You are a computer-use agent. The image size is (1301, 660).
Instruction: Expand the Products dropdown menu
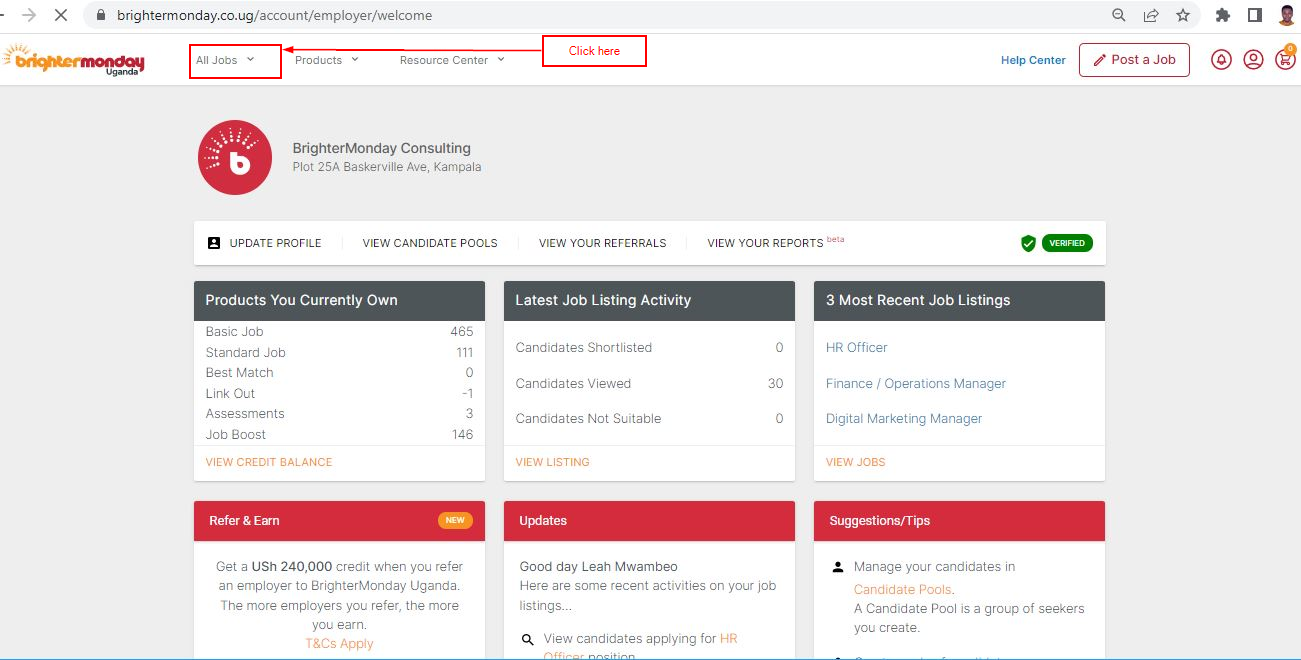pos(326,60)
